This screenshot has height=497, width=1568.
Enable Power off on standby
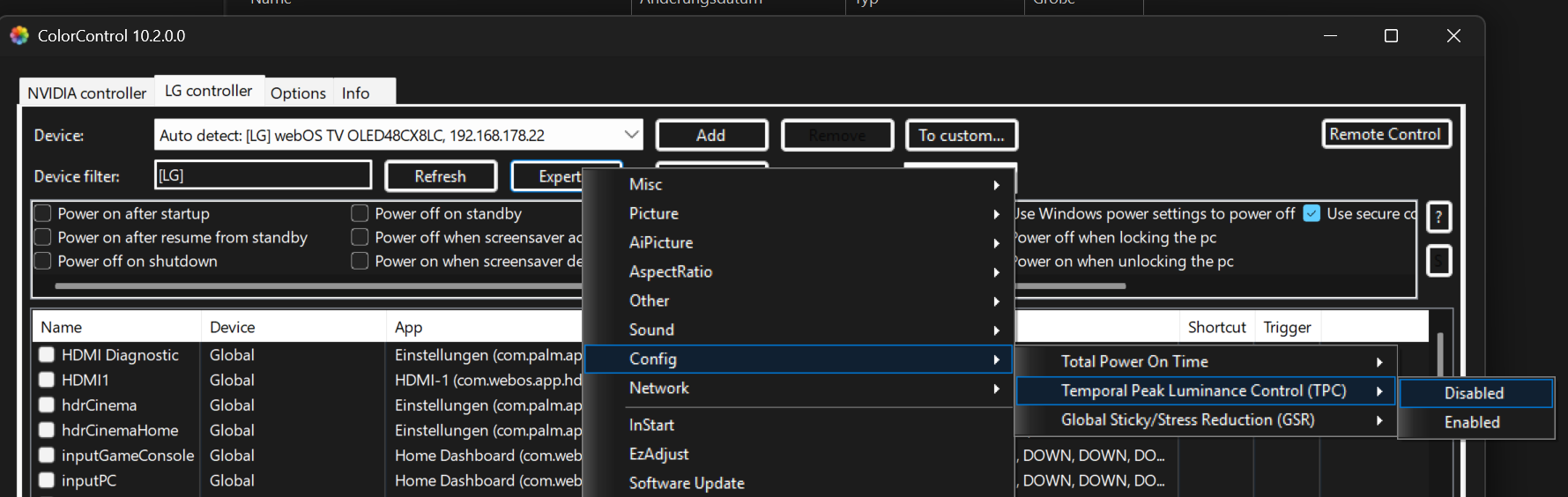(x=360, y=213)
